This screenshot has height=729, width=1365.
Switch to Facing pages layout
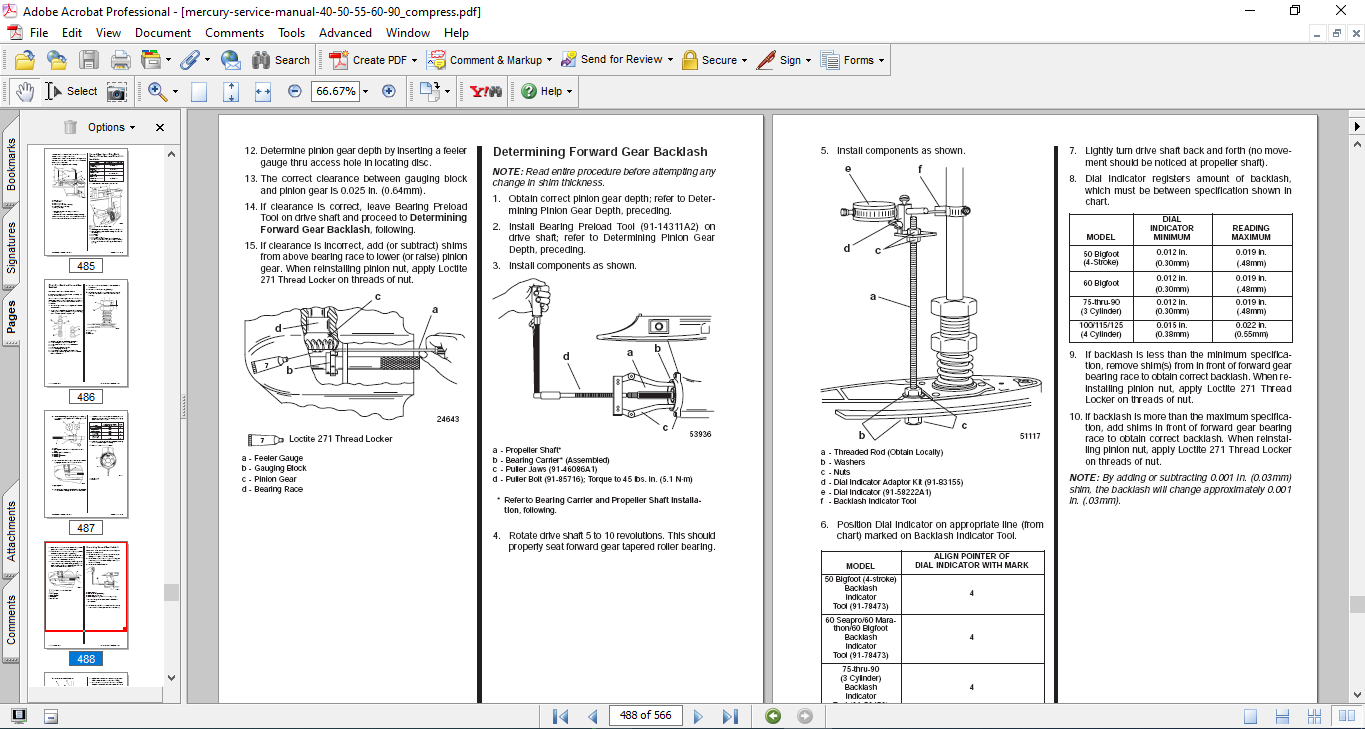click(1347, 715)
